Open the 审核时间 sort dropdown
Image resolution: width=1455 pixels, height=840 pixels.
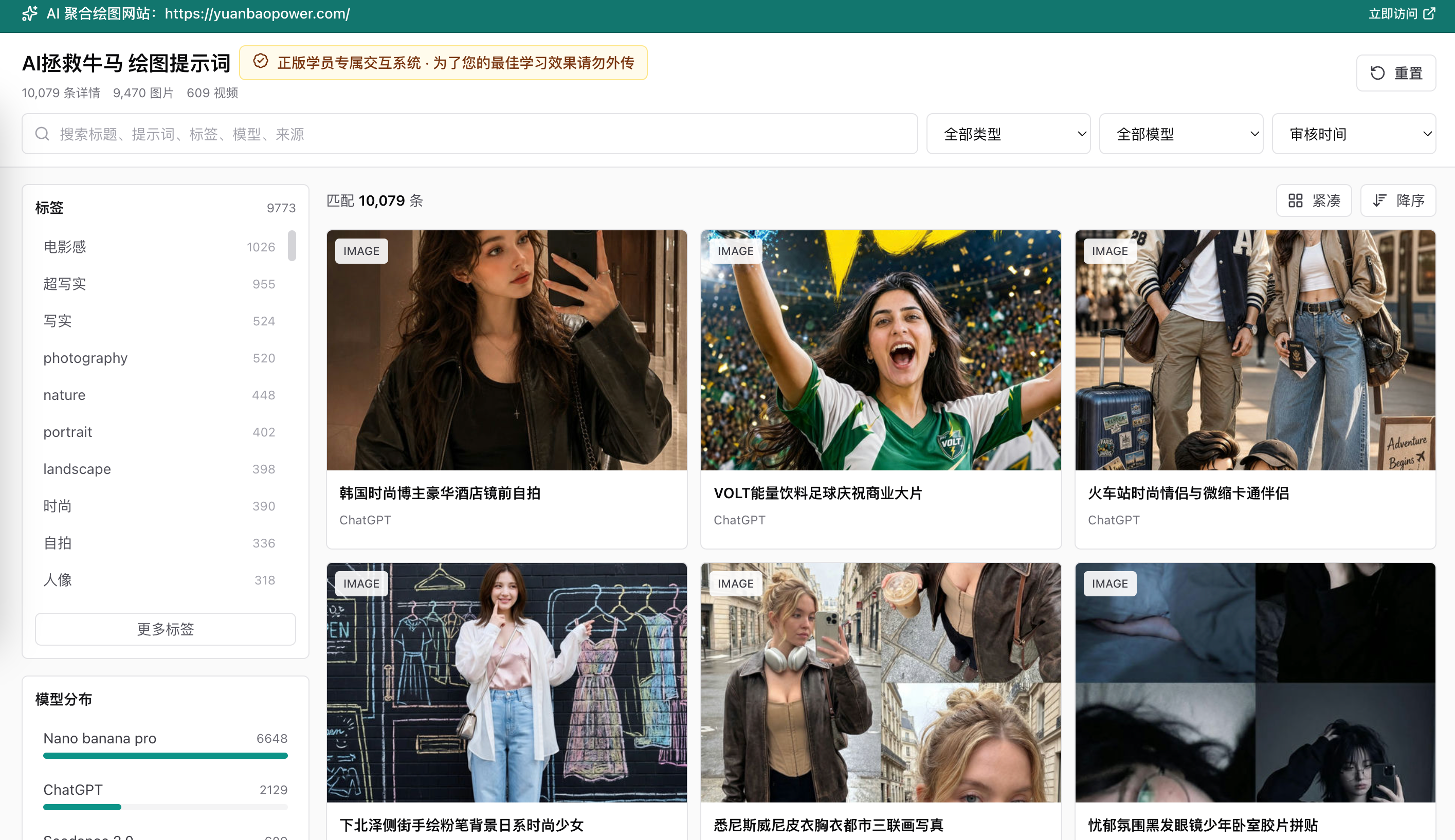(1354, 134)
